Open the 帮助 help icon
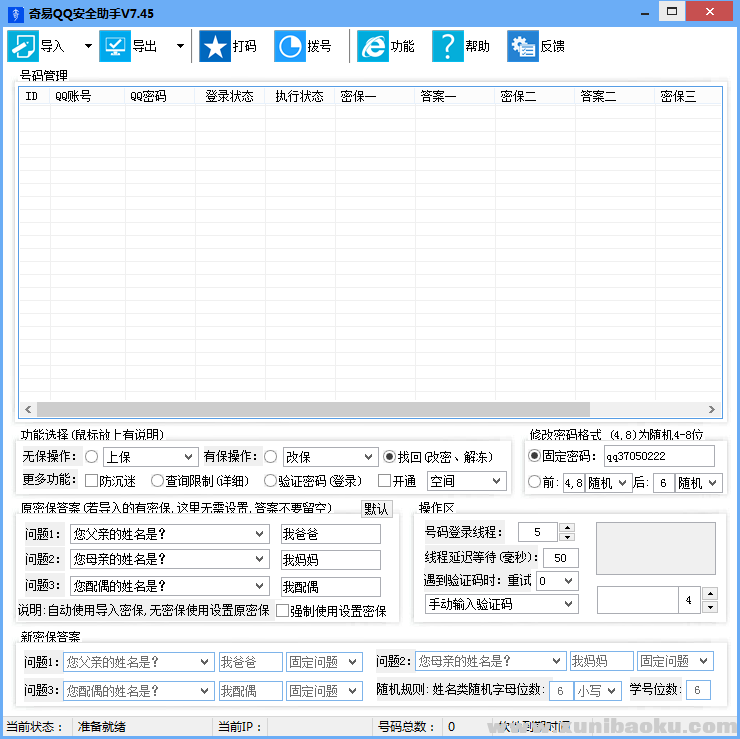Image resolution: width=740 pixels, height=739 pixels. point(447,46)
